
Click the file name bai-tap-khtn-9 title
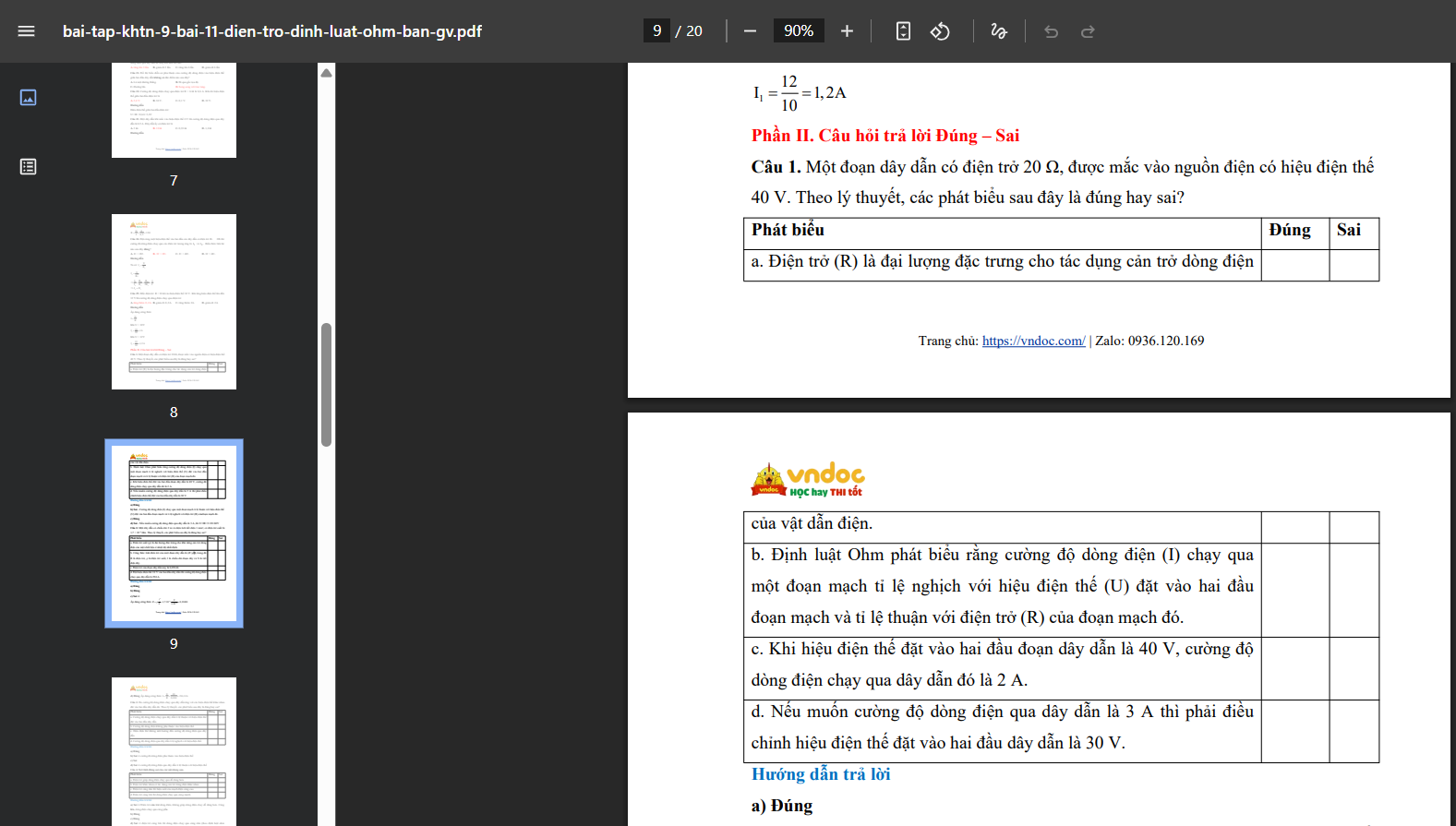coord(272,31)
